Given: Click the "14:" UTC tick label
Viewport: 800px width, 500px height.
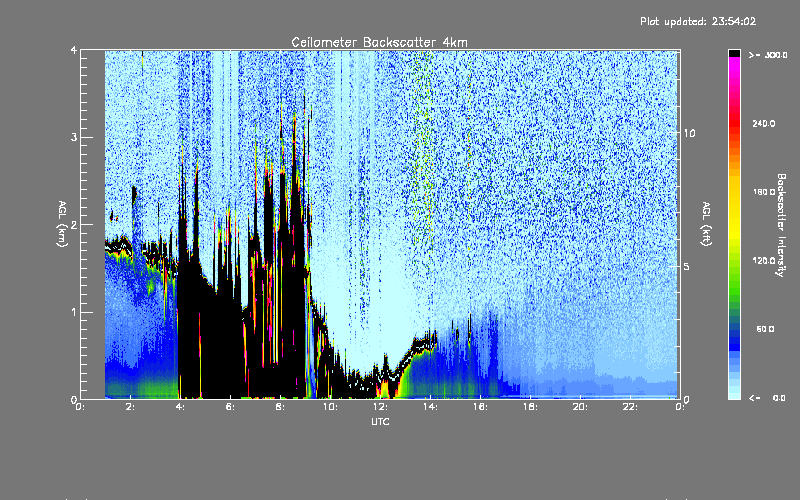Looking at the screenshot, I should (x=430, y=407).
